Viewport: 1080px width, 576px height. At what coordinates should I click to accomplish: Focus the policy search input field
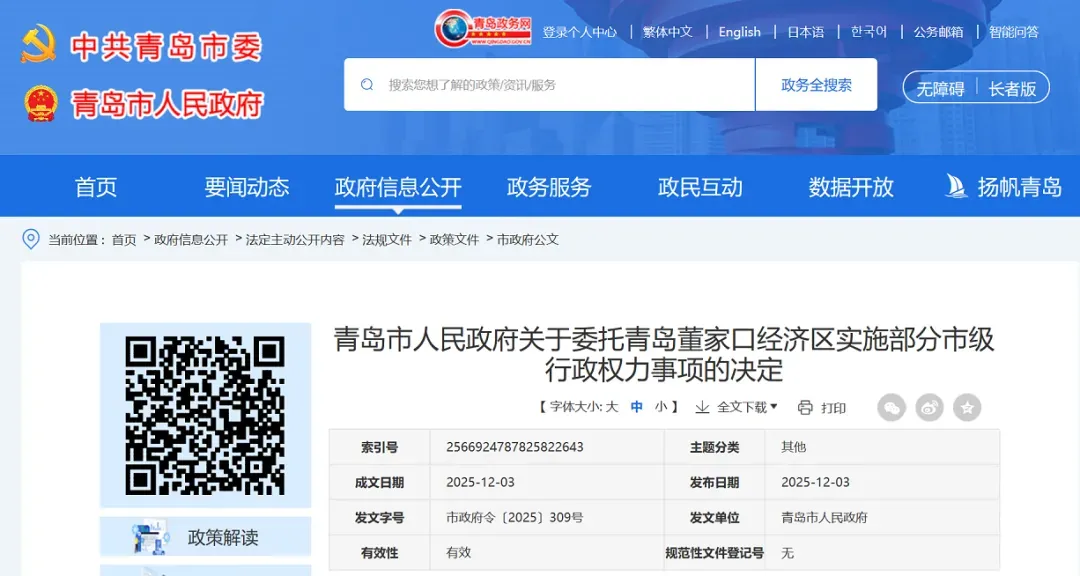point(550,85)
